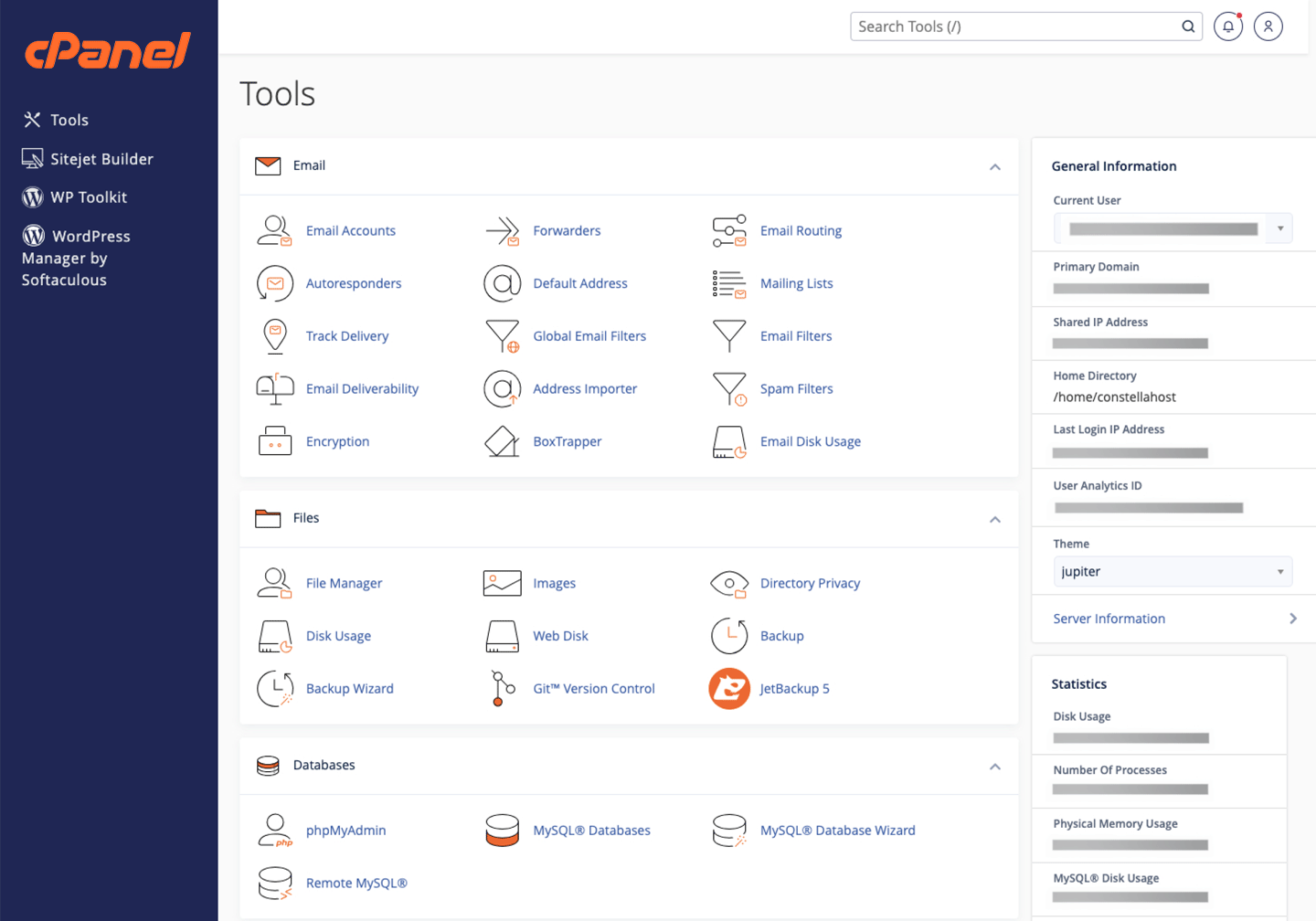
Task: Click the Backup Wizard icon
Action: point(275,689)
